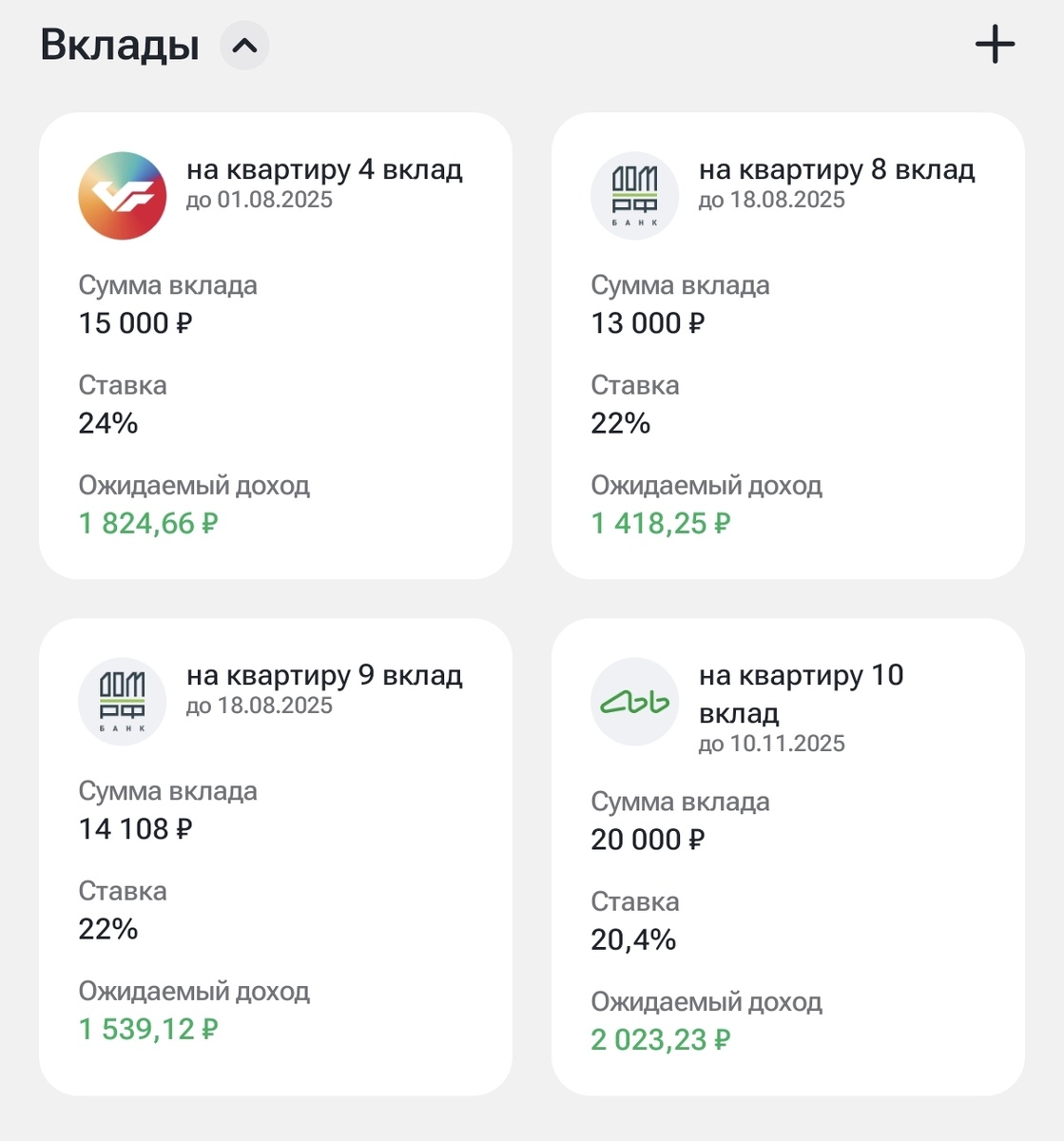This screenshot has width=1064, height=1141.
Task: Select expected income 2 023,23 ₽
Action: click(x=661, y=1039)
